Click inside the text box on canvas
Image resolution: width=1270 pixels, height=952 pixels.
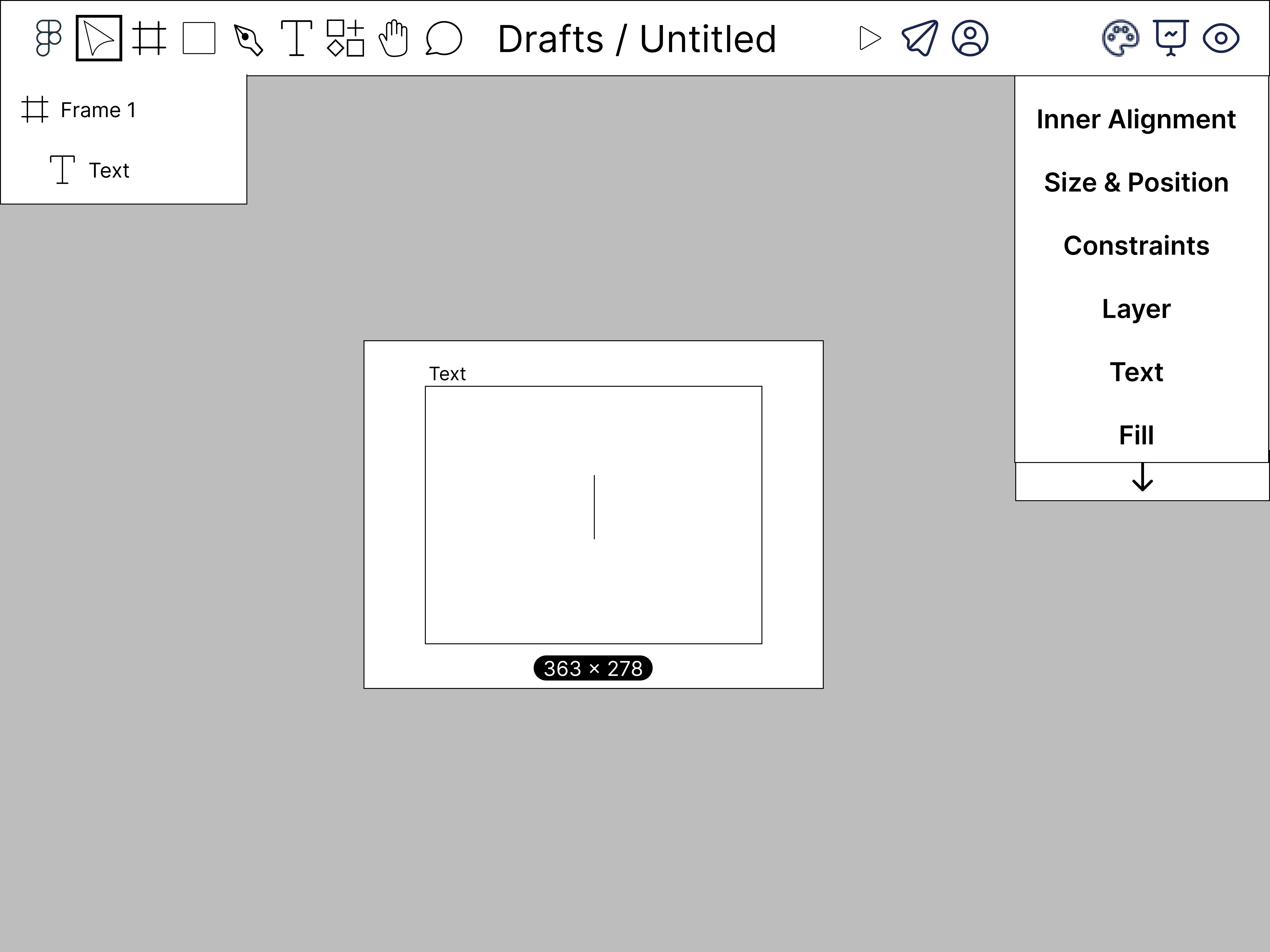click(x=593, y=515)
